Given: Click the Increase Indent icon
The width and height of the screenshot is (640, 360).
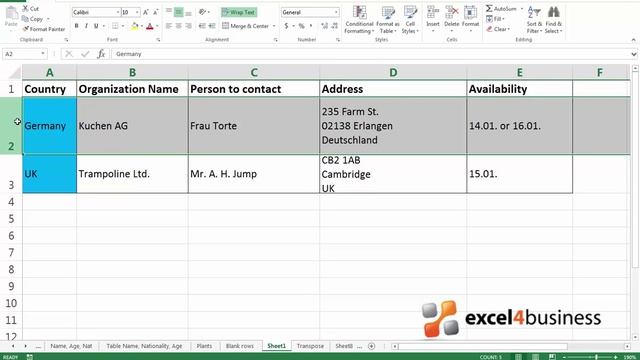Looking at the screenshot, I should pyautogui.click(x=212, y=26).
